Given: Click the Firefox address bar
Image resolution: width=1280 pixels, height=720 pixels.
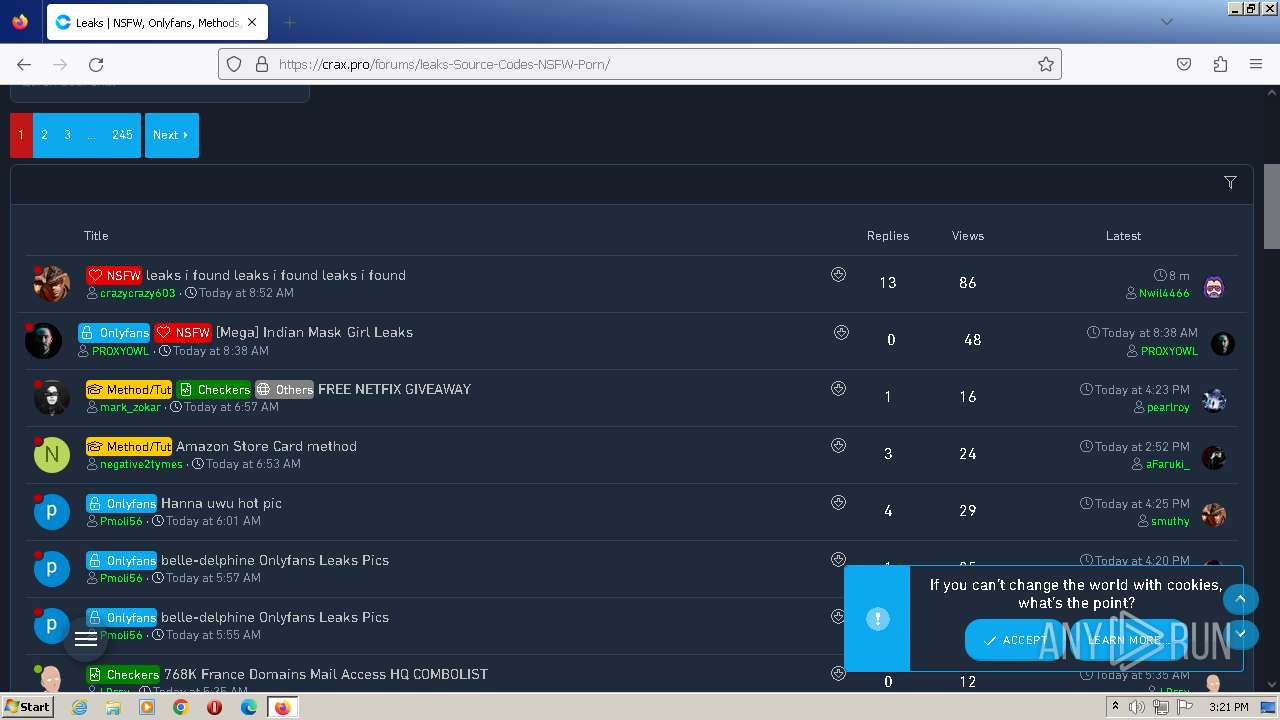Looking at the screenshot, I should point(640,64).
